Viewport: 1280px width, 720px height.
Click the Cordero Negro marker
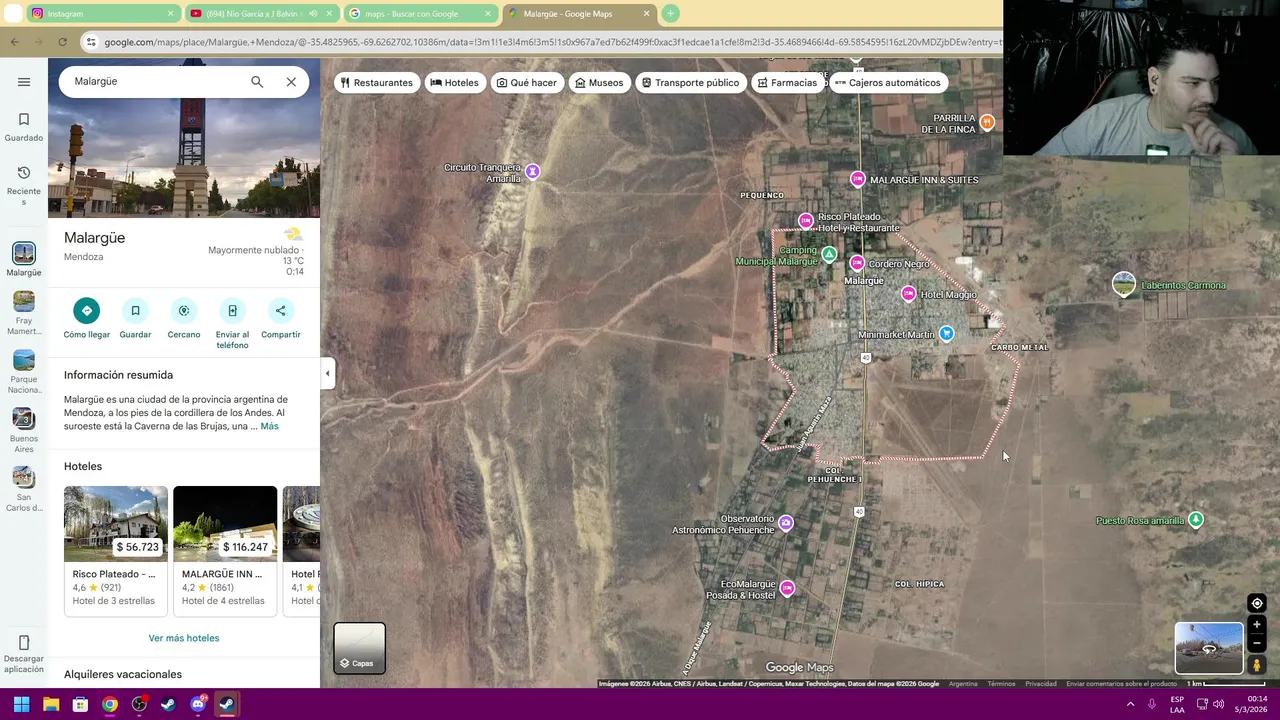[857, 263]
